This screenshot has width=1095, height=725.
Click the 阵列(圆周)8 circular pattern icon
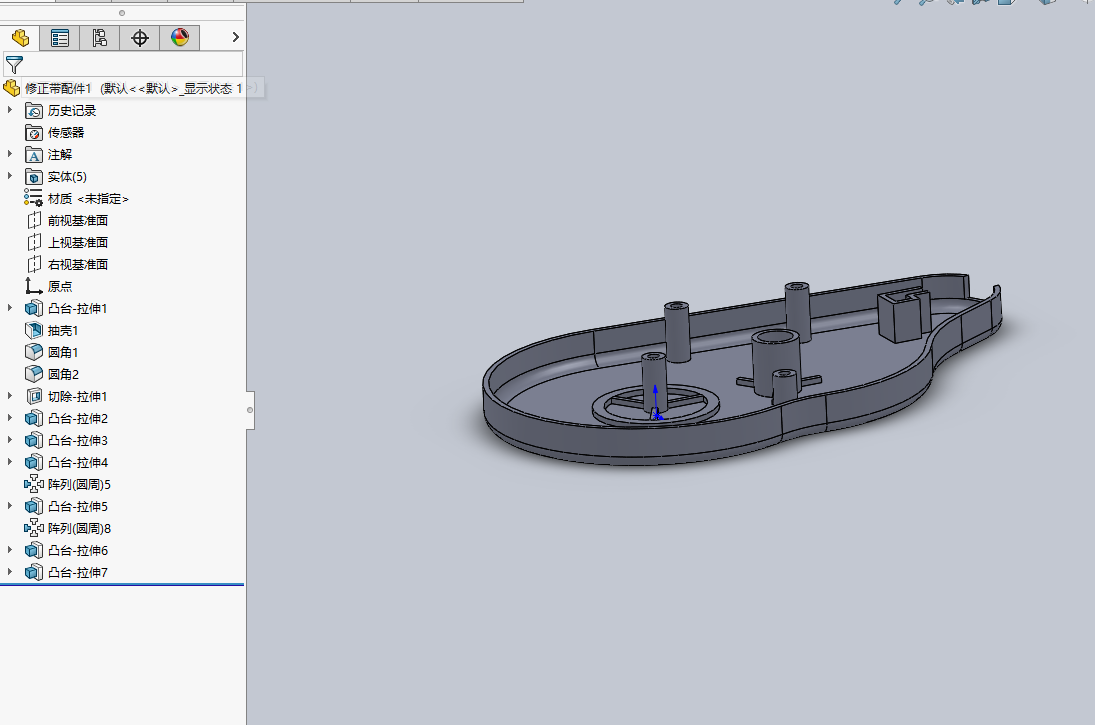[x=34, y=528]
